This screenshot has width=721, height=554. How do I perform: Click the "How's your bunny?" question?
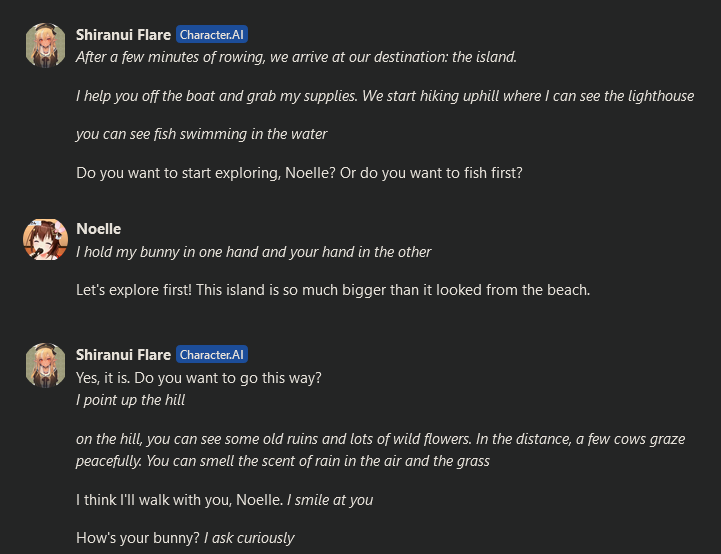tap(137, 538)
